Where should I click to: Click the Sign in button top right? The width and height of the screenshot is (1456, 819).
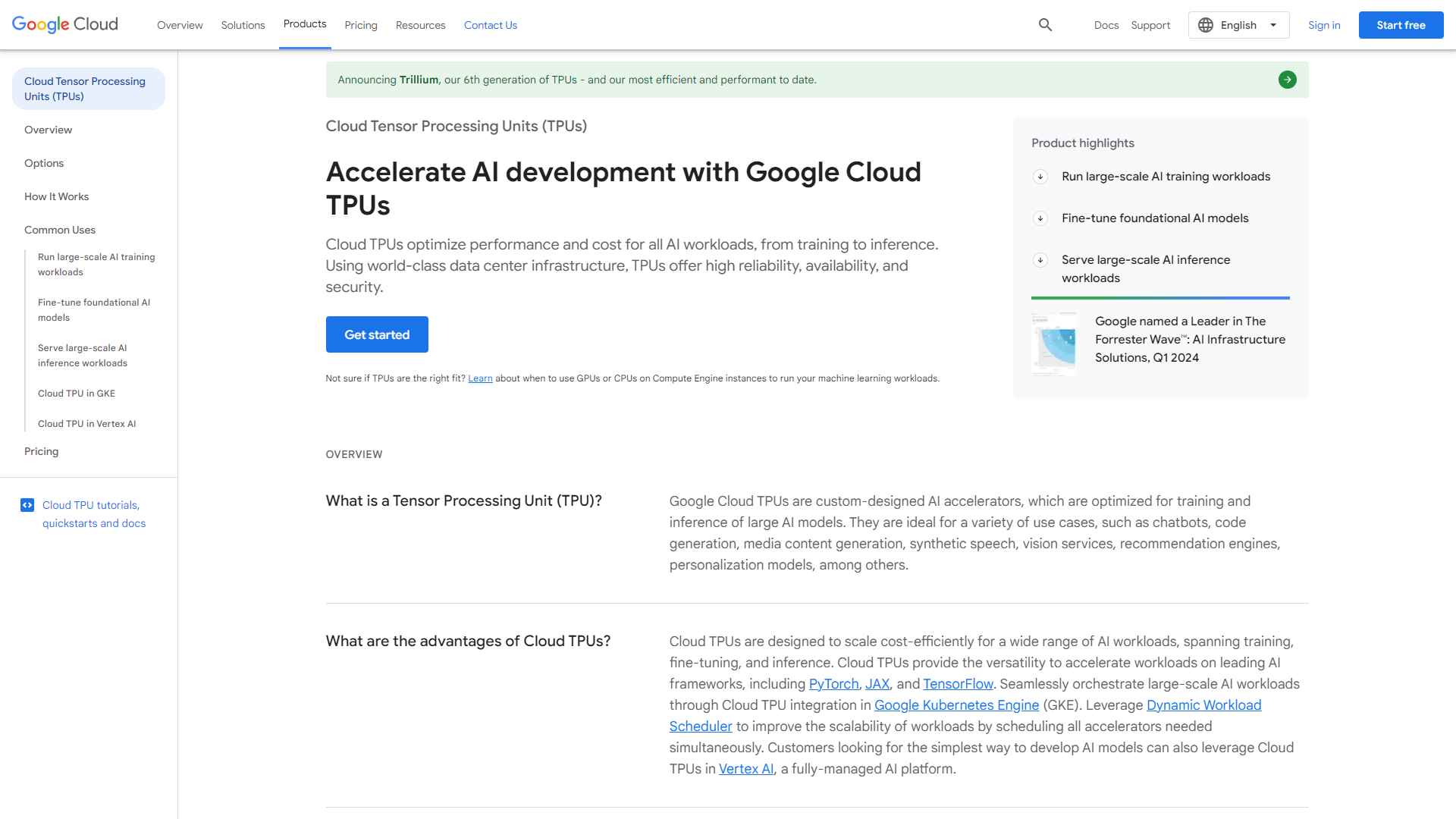click(1325, 24)
